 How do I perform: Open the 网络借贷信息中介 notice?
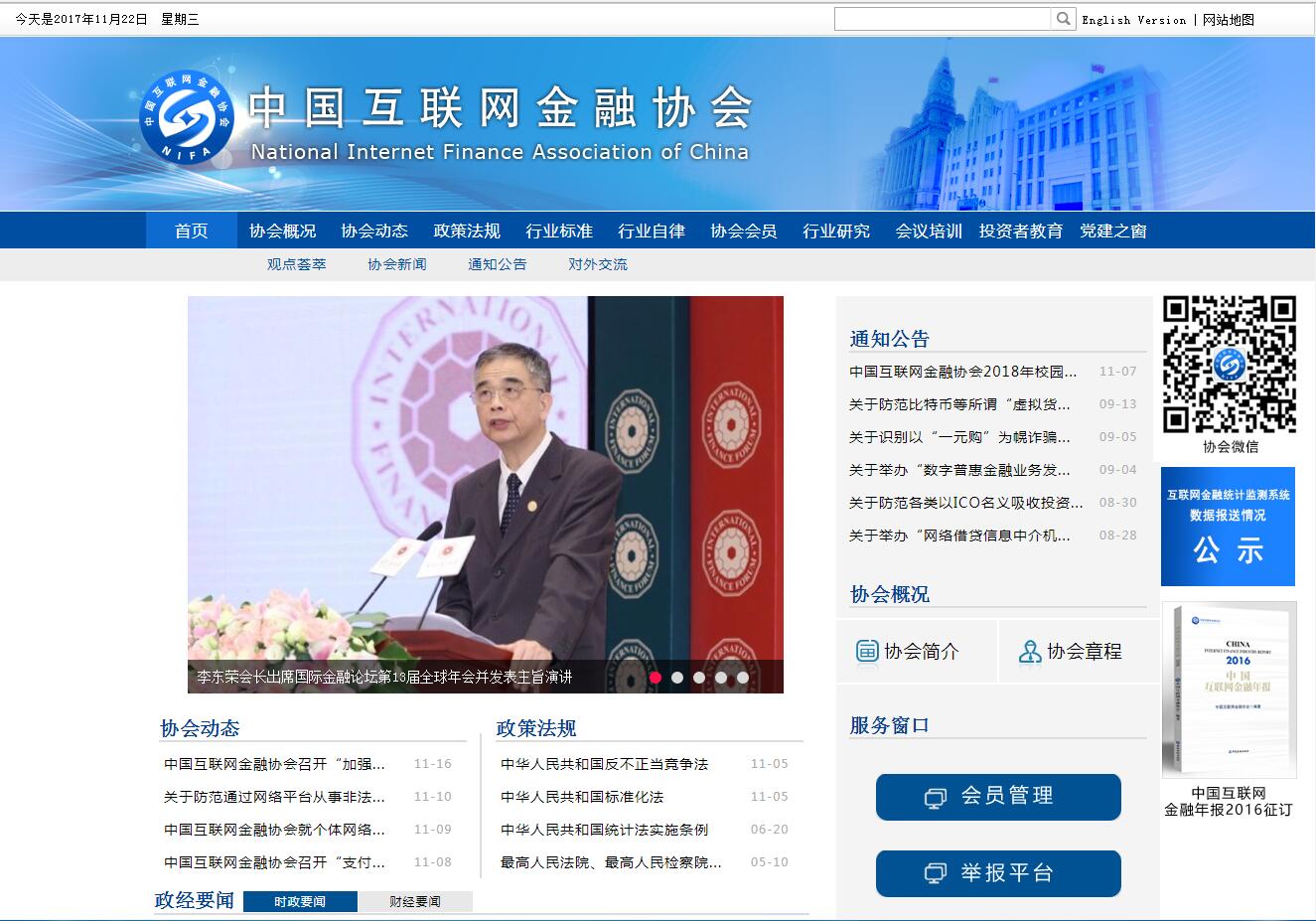(x=960, y=536)
